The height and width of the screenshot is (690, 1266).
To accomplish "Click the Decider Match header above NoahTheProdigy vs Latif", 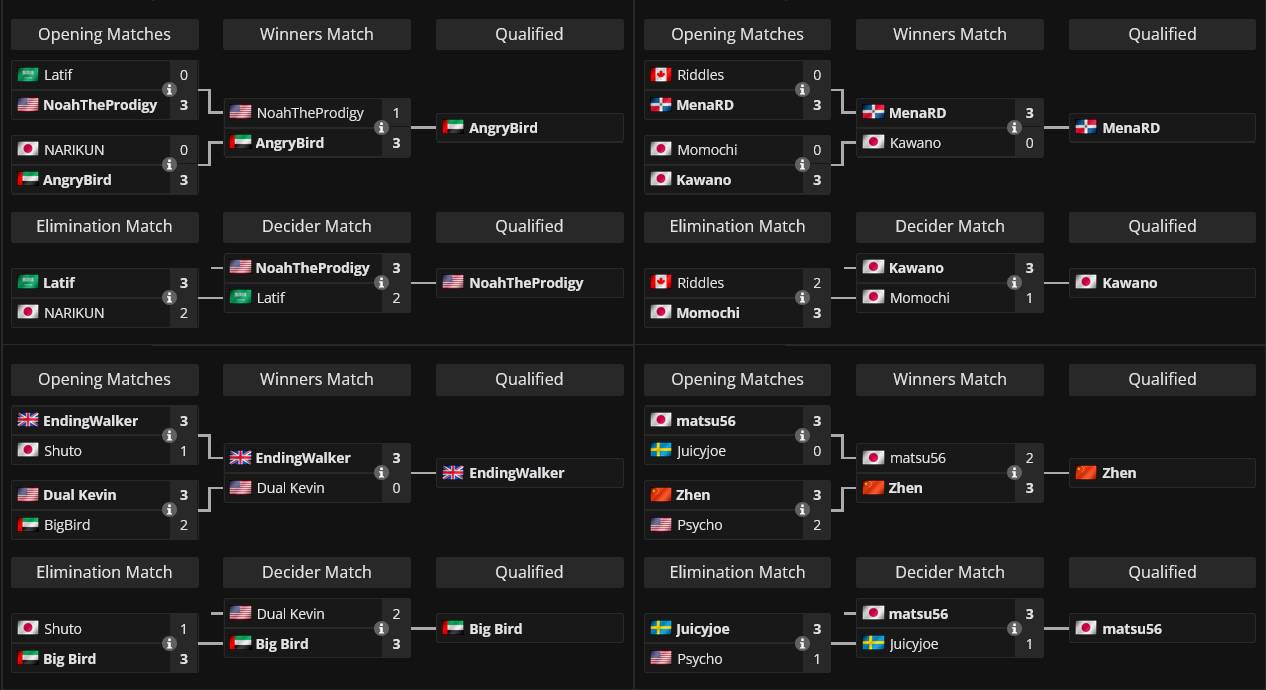I will 317,226.
